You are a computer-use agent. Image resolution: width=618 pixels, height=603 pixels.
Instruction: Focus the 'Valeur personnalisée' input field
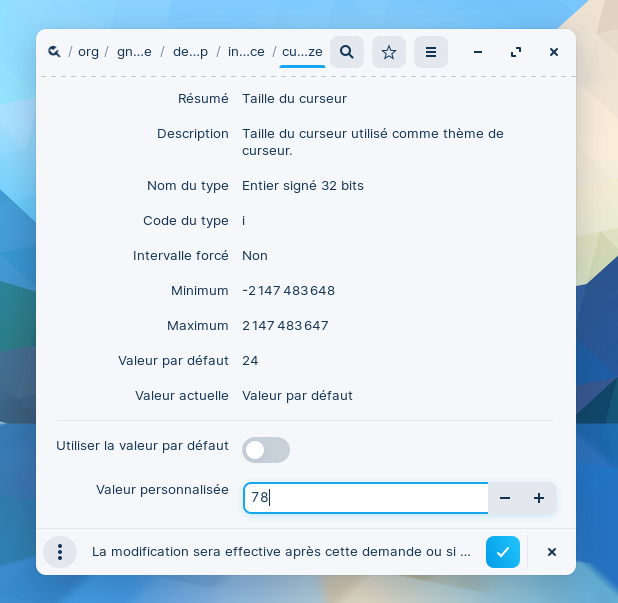click(x=365, y=498)
